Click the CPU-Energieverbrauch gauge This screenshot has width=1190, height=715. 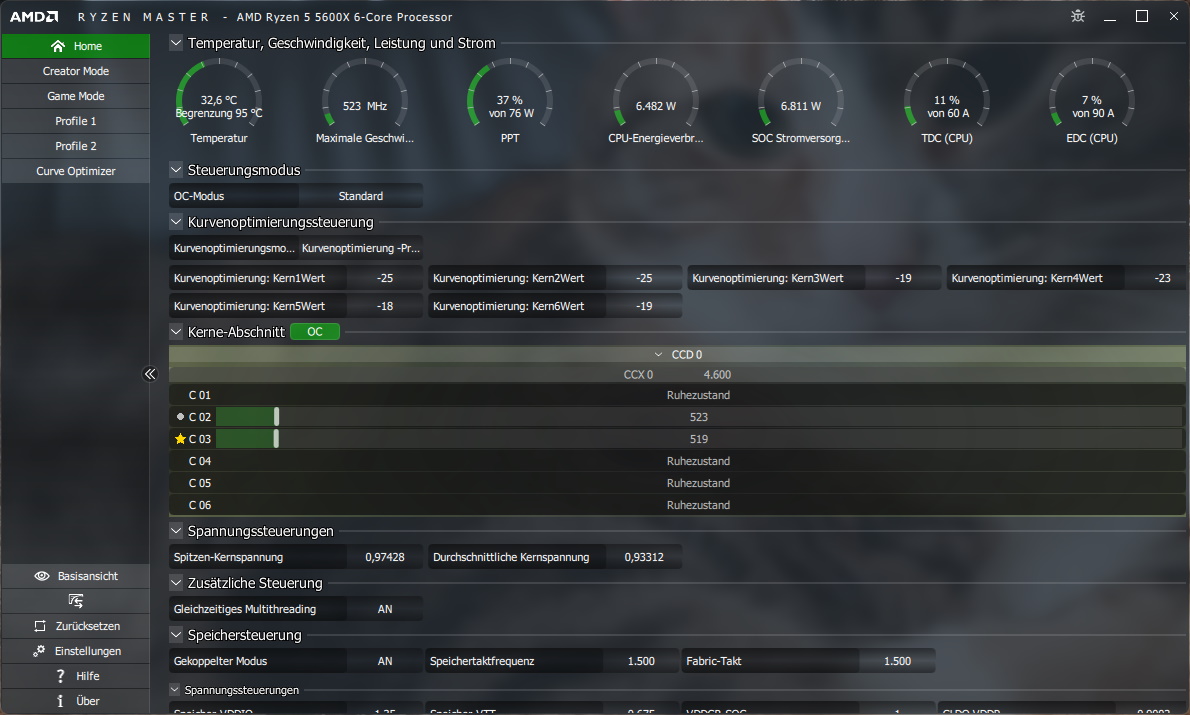[x=656, y=102]
